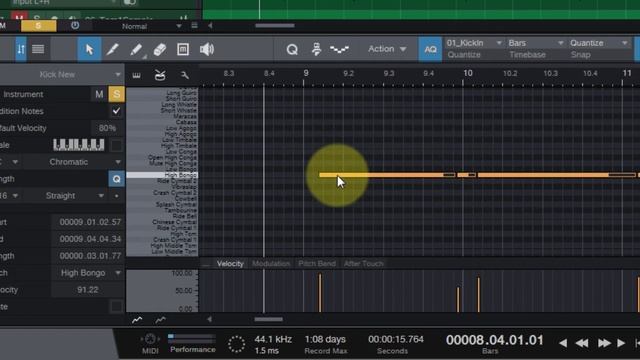Click the Rewind transport button

582,343
